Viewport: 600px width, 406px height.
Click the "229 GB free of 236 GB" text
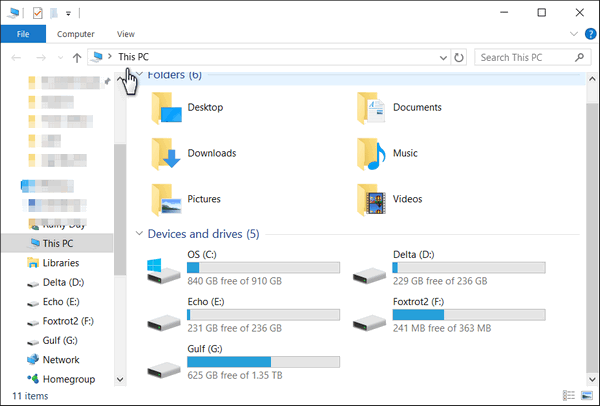440,281
